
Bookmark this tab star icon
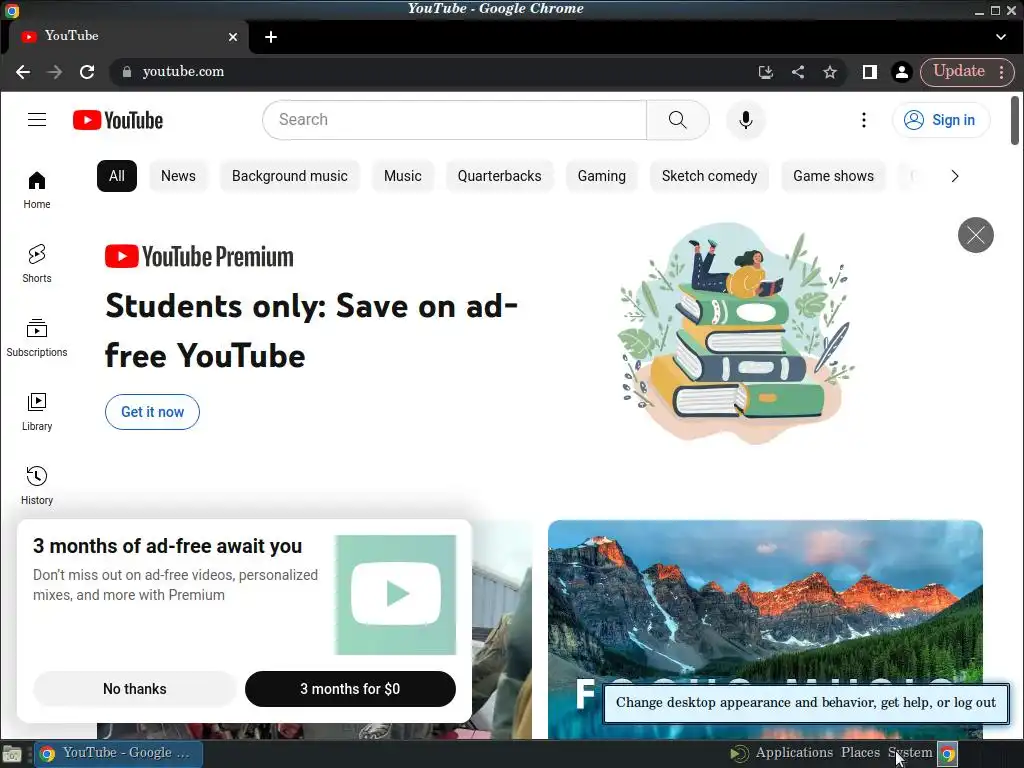(829, 72)
